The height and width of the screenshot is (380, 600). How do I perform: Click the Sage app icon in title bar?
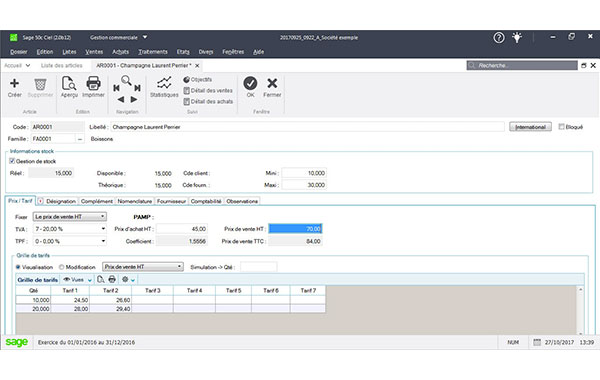pyautogui.click(x=13, y=38)
